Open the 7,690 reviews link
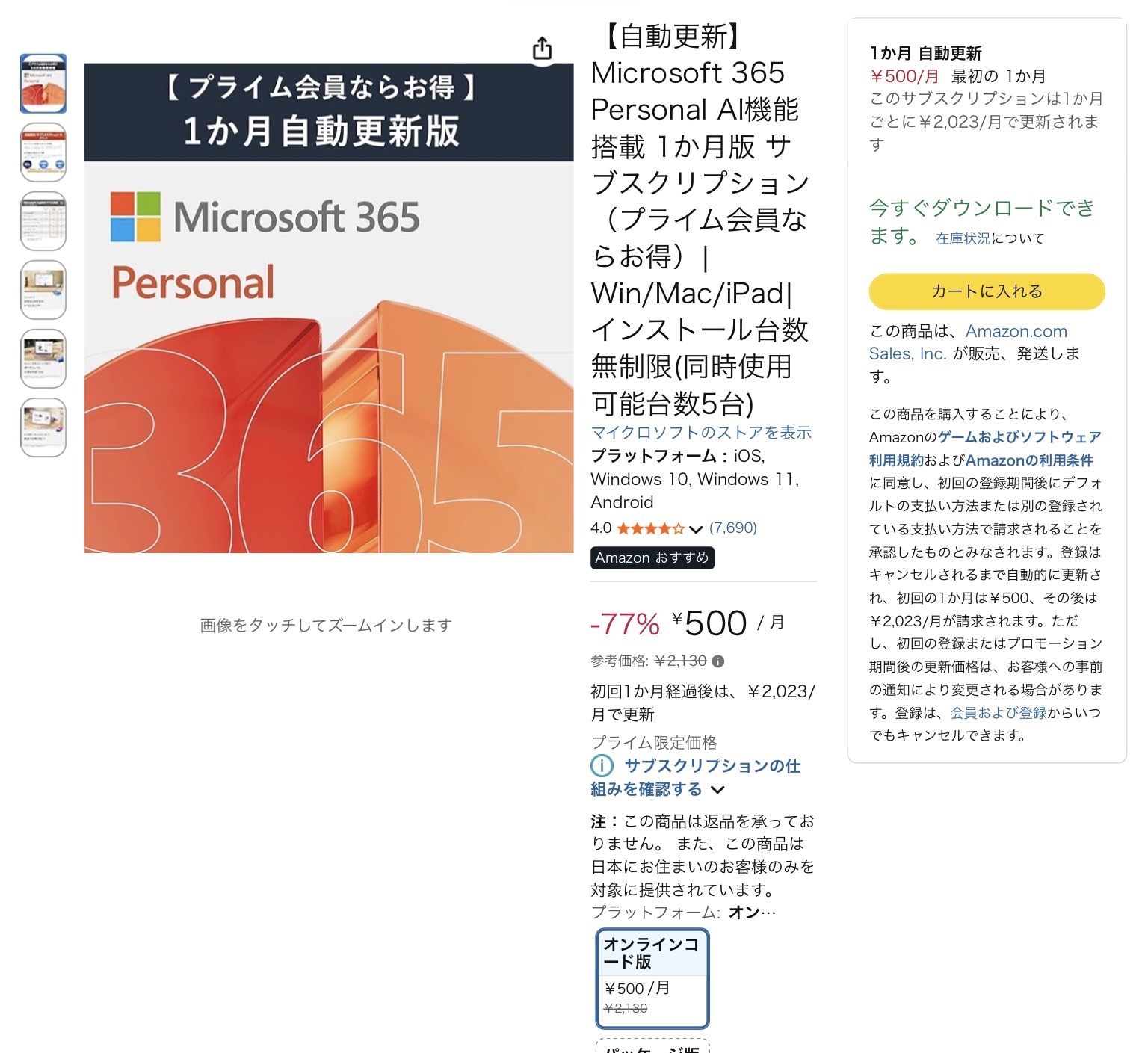The height and width of the screenshot is (1053, 1148). [733, 528]
